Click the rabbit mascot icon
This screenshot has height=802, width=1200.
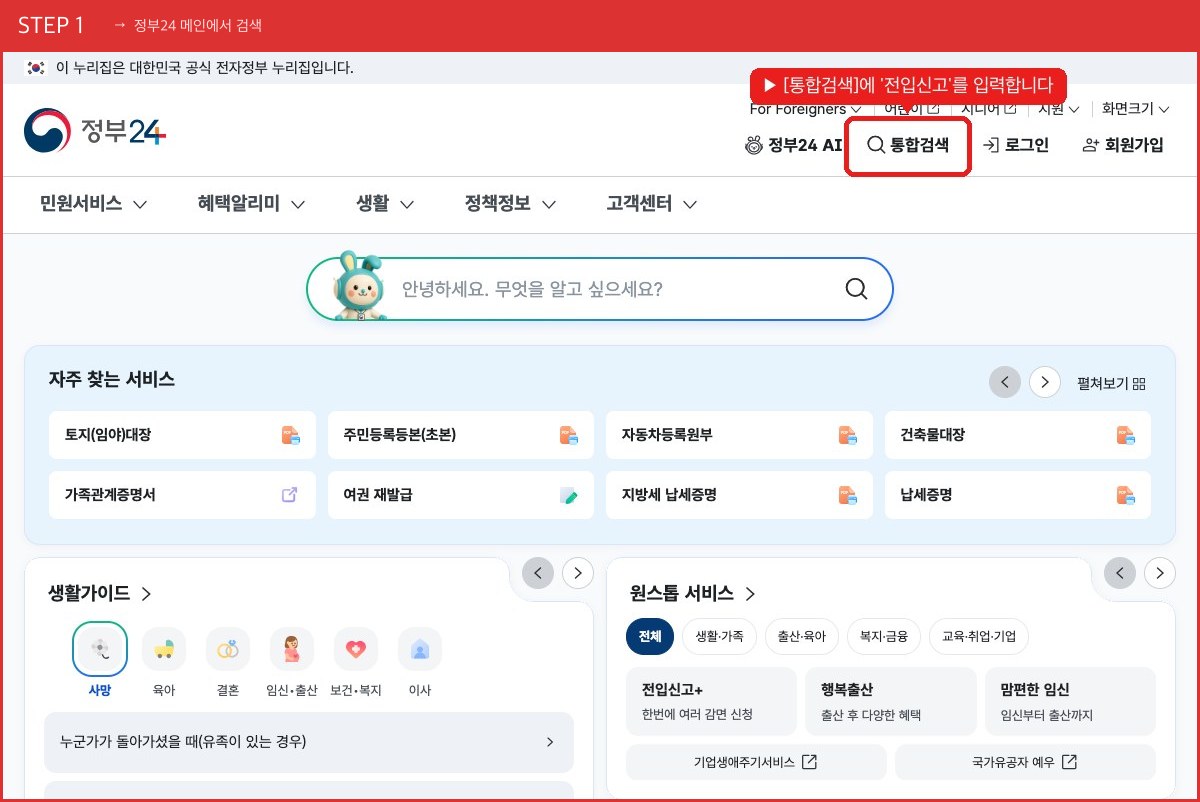[x=359, y=287]
